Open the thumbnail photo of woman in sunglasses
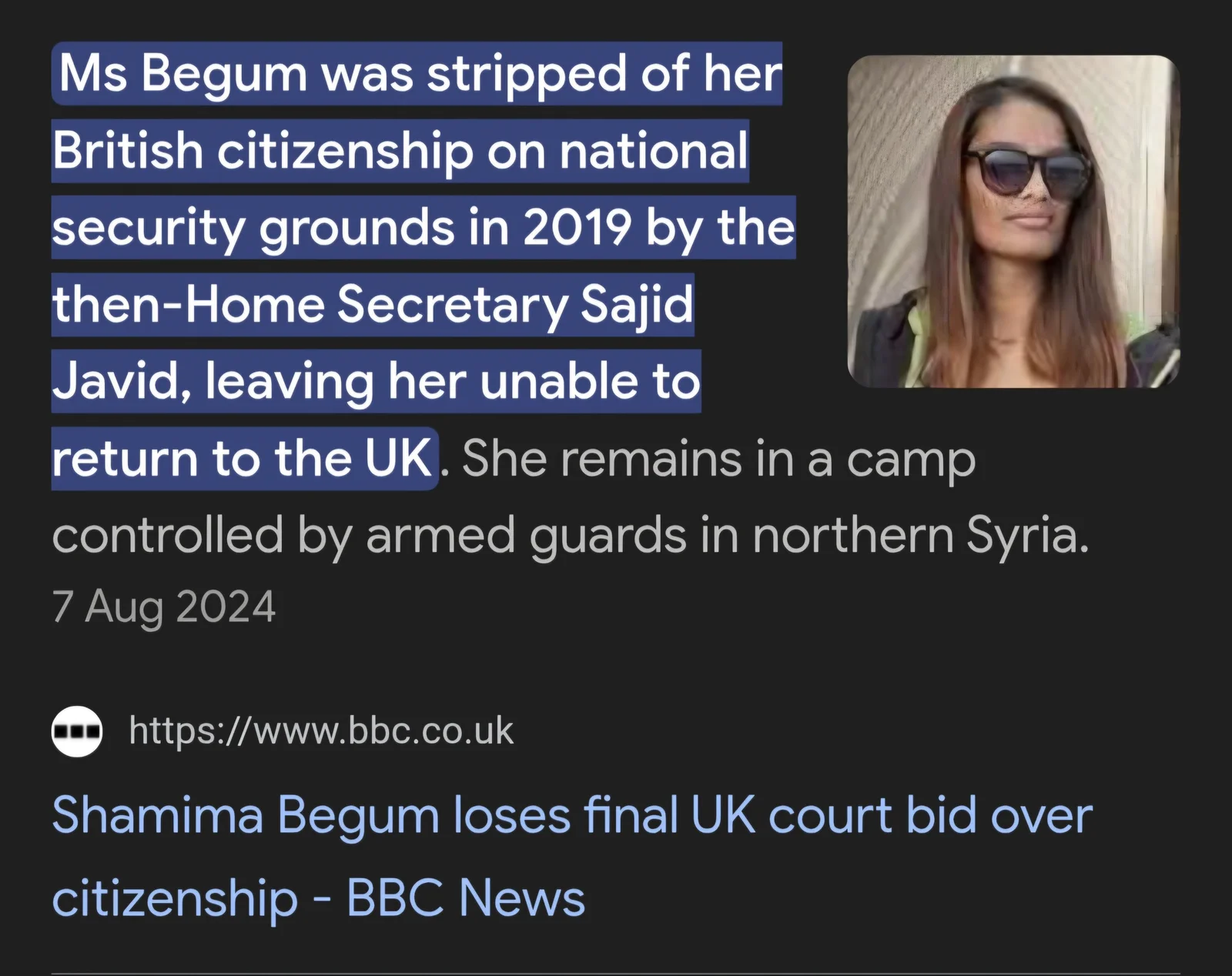1232x976 pixels. [x=1013, y=222]
